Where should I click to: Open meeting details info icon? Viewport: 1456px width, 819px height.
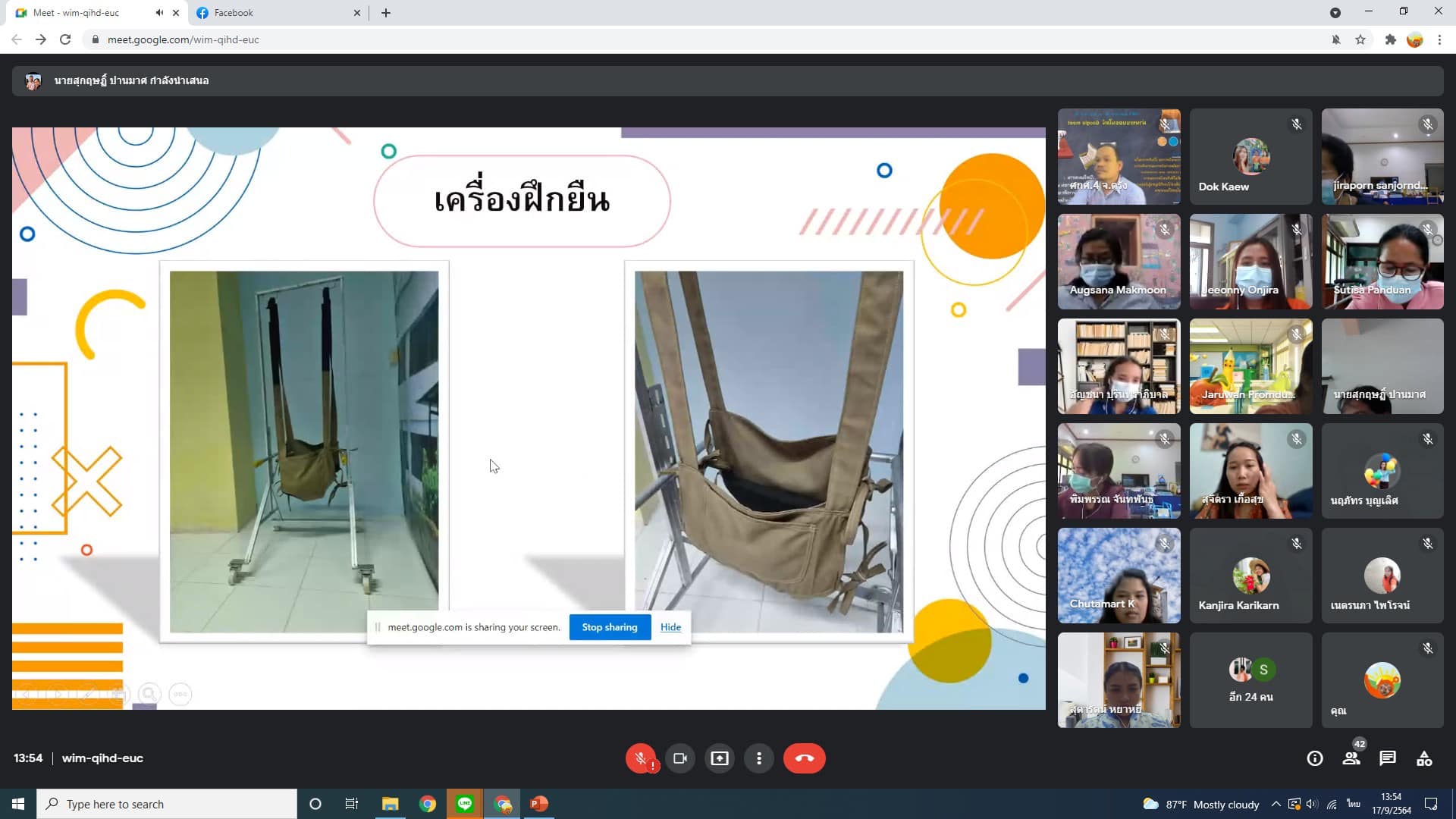click(x=1315, y=758)
